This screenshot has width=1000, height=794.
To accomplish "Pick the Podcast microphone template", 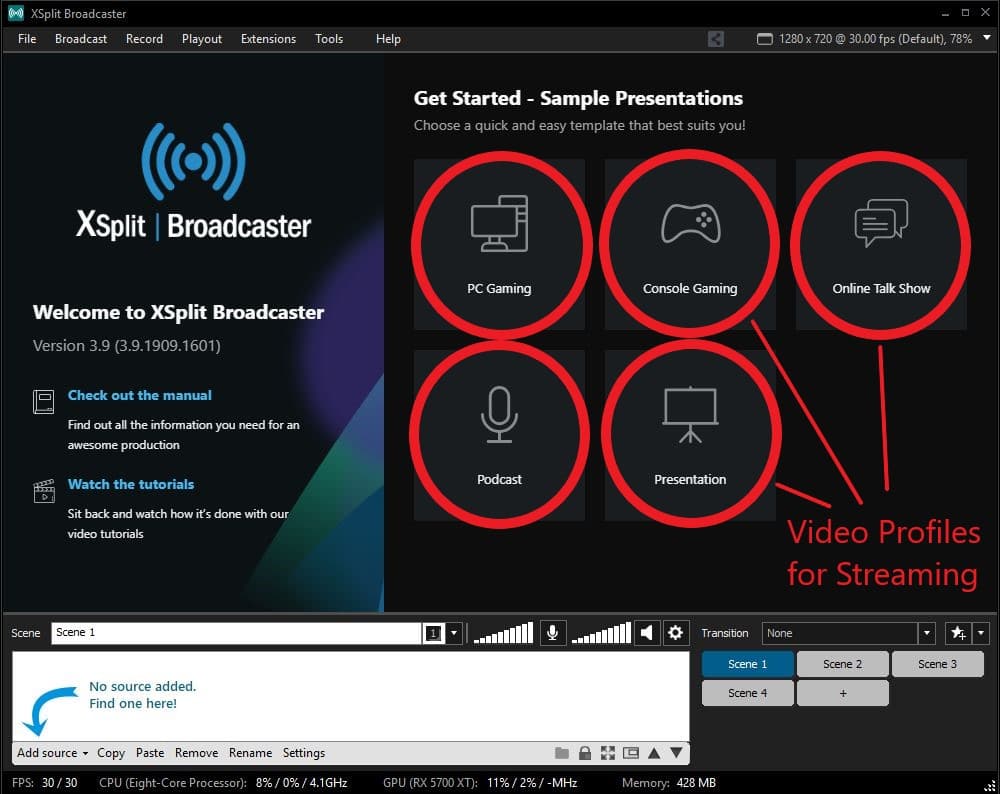I will pyautogui.click(x=499, y=435).
